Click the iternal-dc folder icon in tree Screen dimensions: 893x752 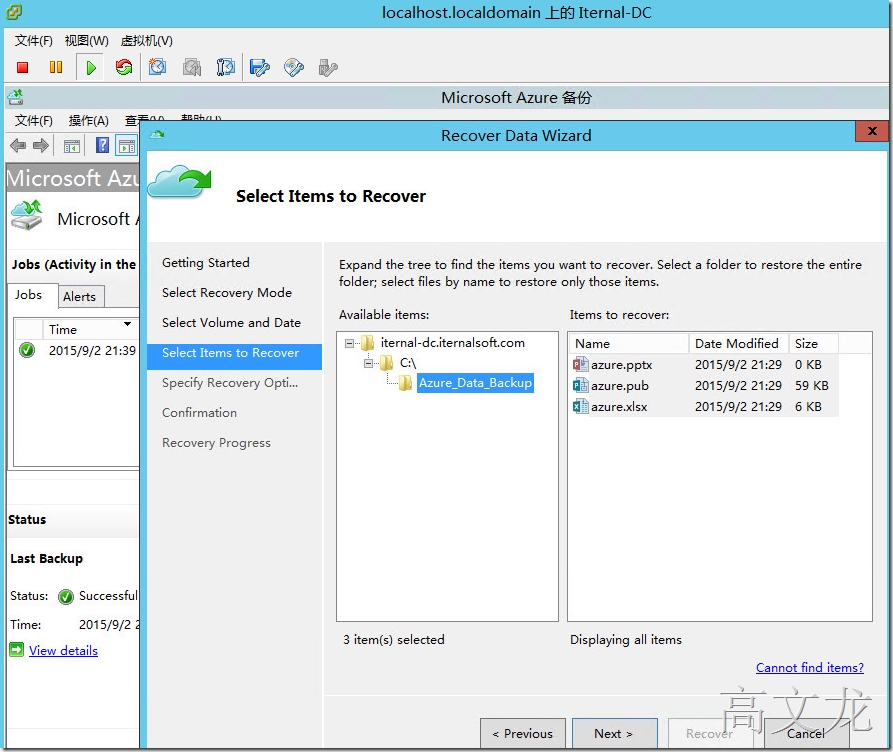coord(367,342)
